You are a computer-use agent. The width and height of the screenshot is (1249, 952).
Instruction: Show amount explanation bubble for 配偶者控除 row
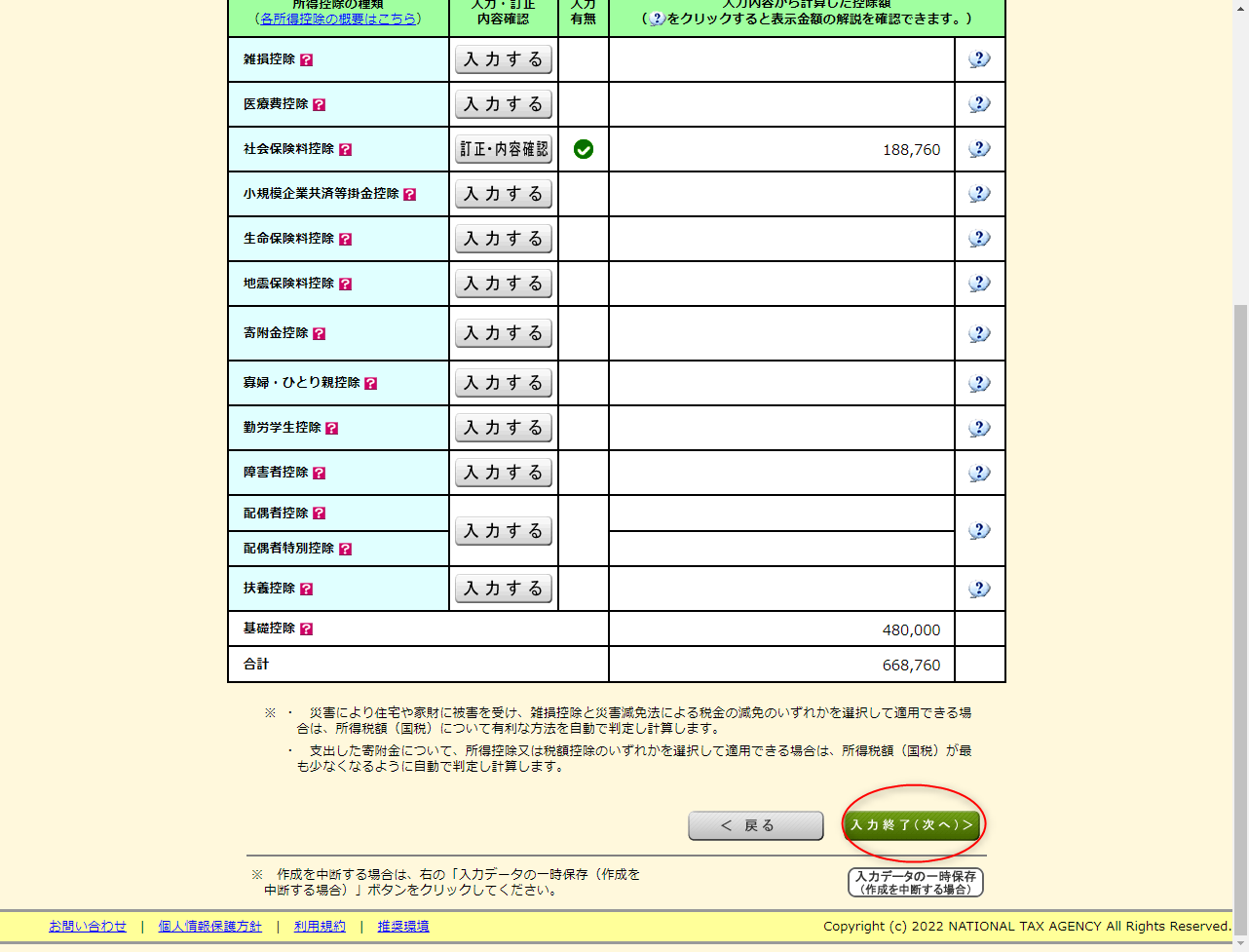coord(979,531)
